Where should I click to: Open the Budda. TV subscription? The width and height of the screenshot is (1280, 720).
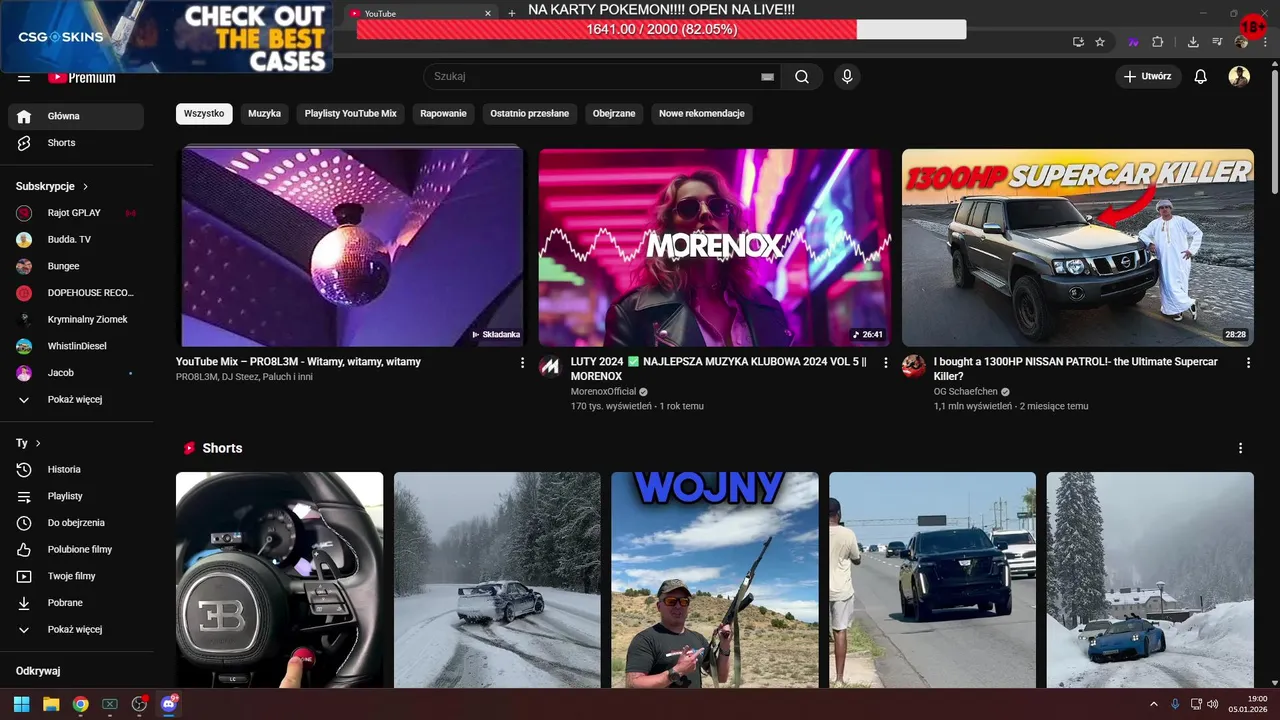[76, 240]
